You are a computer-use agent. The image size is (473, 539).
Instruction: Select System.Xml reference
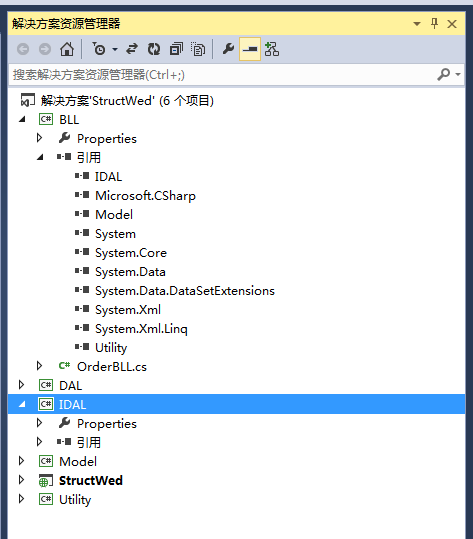point(128,310)
